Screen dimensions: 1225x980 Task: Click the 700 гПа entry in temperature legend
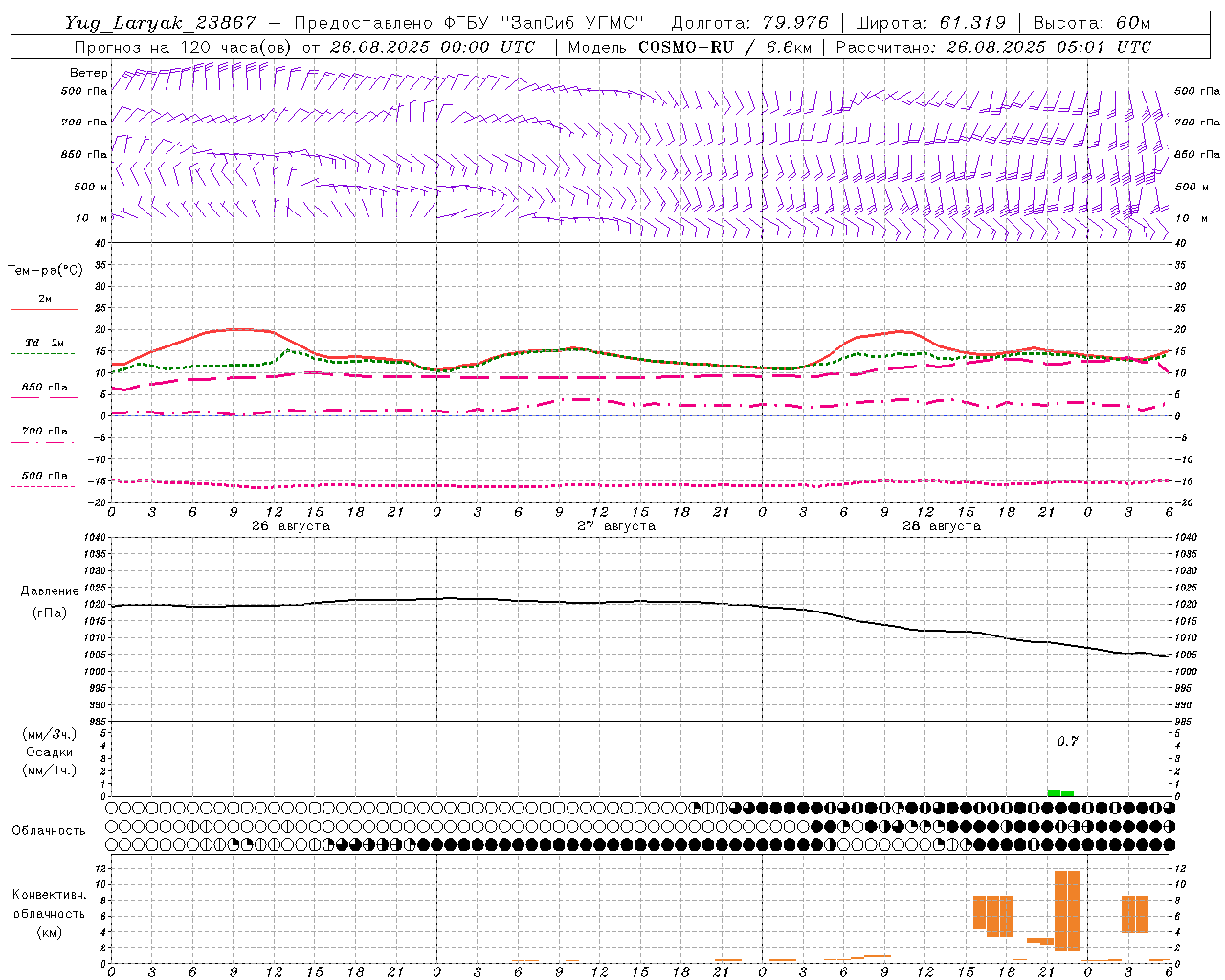[45, 432]
